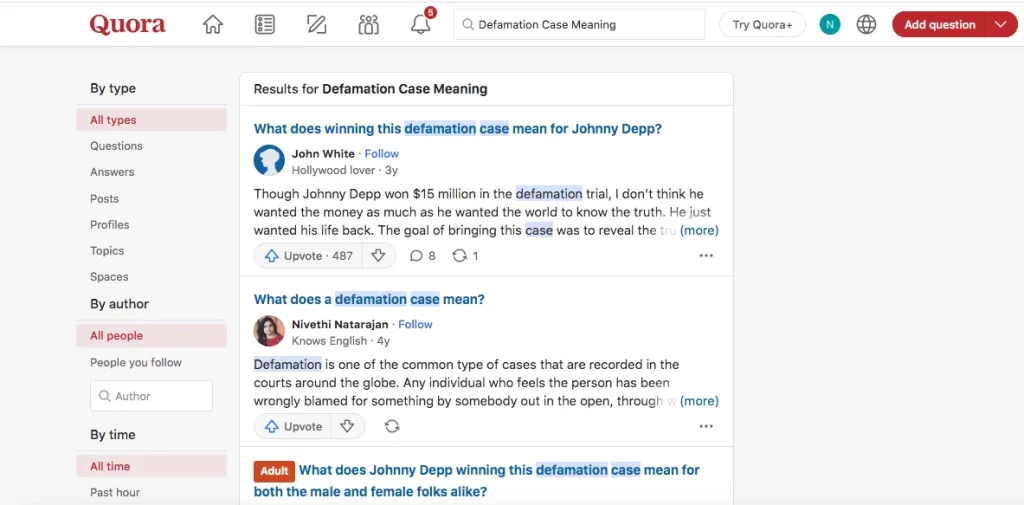Open the Adult-tagged Johnny Depp question
Screen dimensions: 1024x505
pos(477,480)
